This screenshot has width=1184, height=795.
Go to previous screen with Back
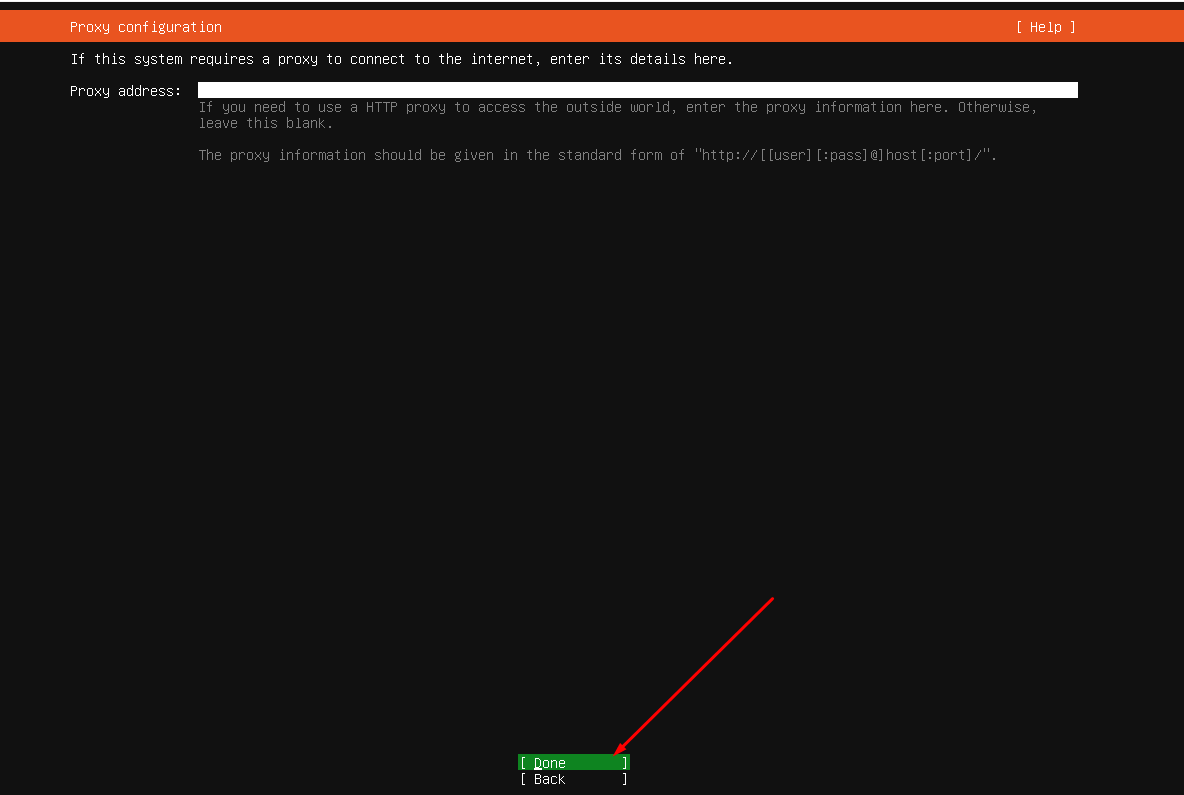[574, 779]
